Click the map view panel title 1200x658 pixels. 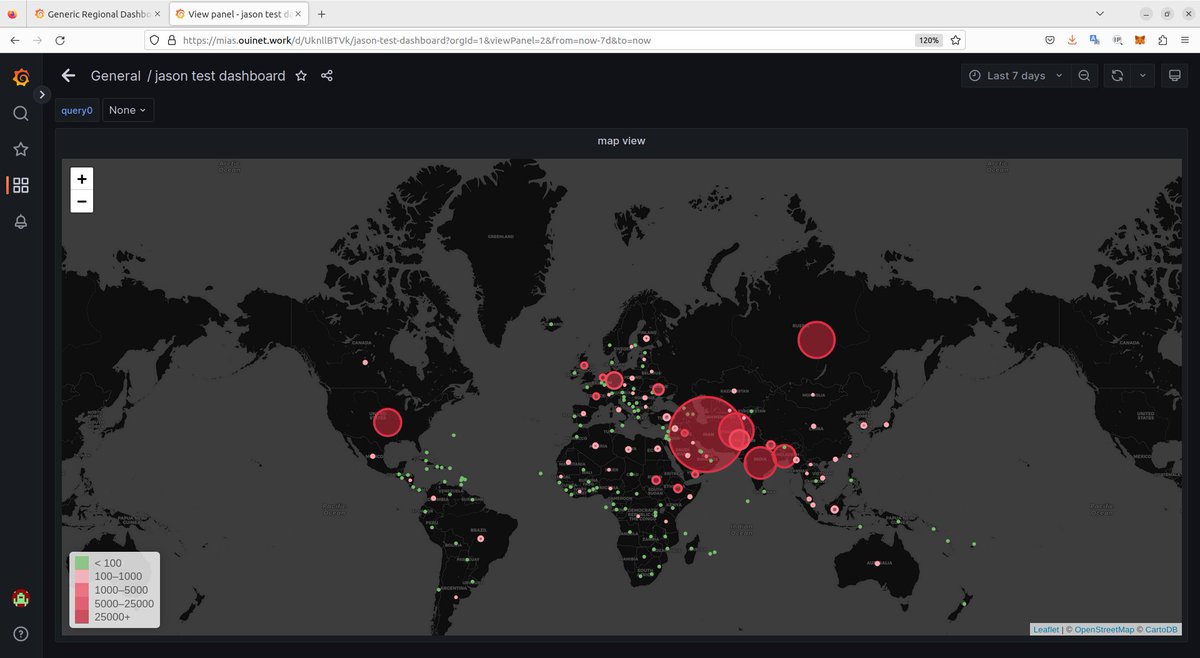(x=621, y=141)
